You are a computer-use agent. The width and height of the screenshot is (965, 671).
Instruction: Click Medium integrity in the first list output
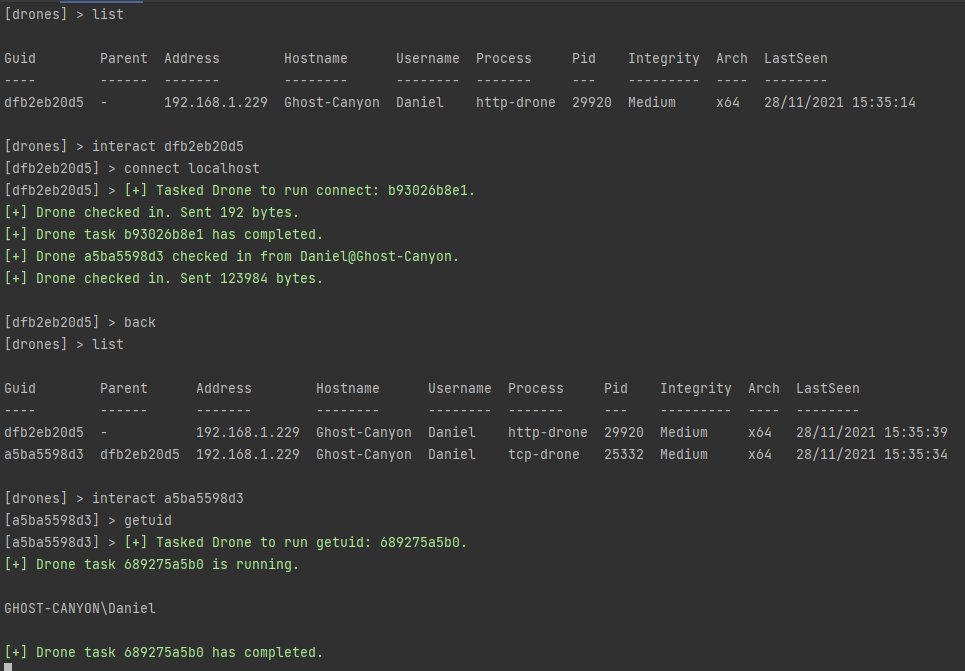pyautogui.click(x=652, y=103)
